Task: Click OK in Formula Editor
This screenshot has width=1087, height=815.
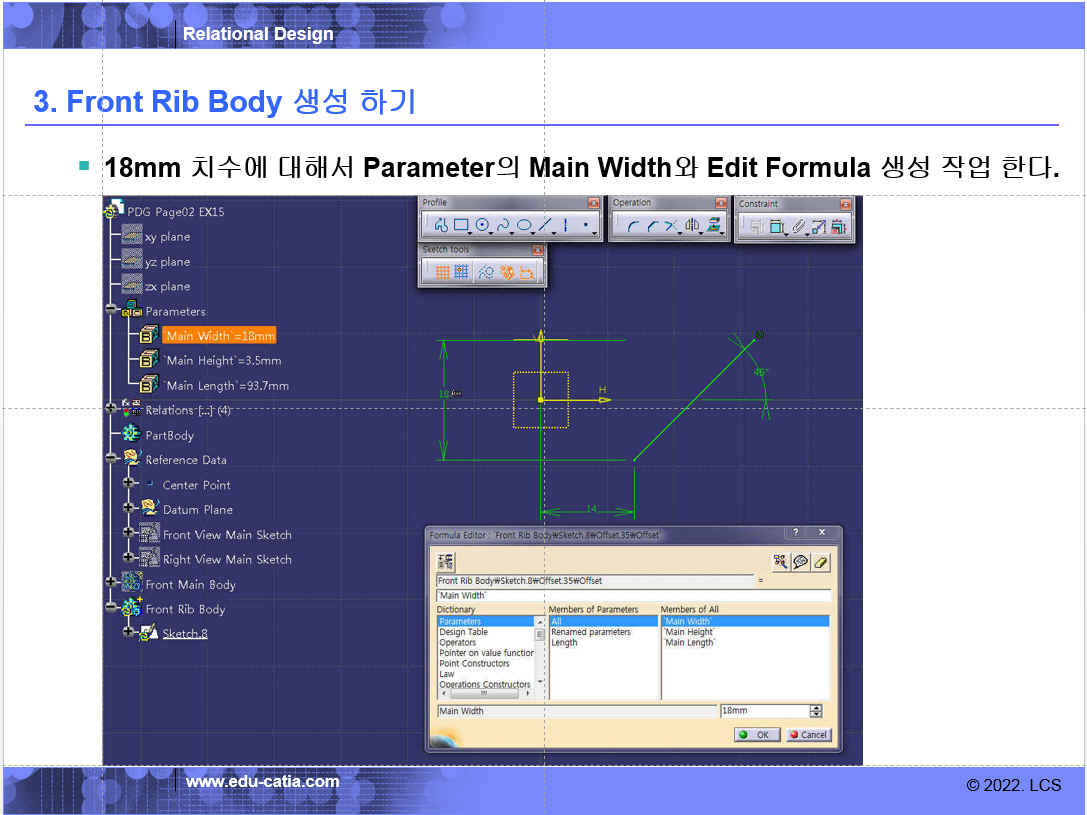Action: pyautogui.click(x=757, y=735)
